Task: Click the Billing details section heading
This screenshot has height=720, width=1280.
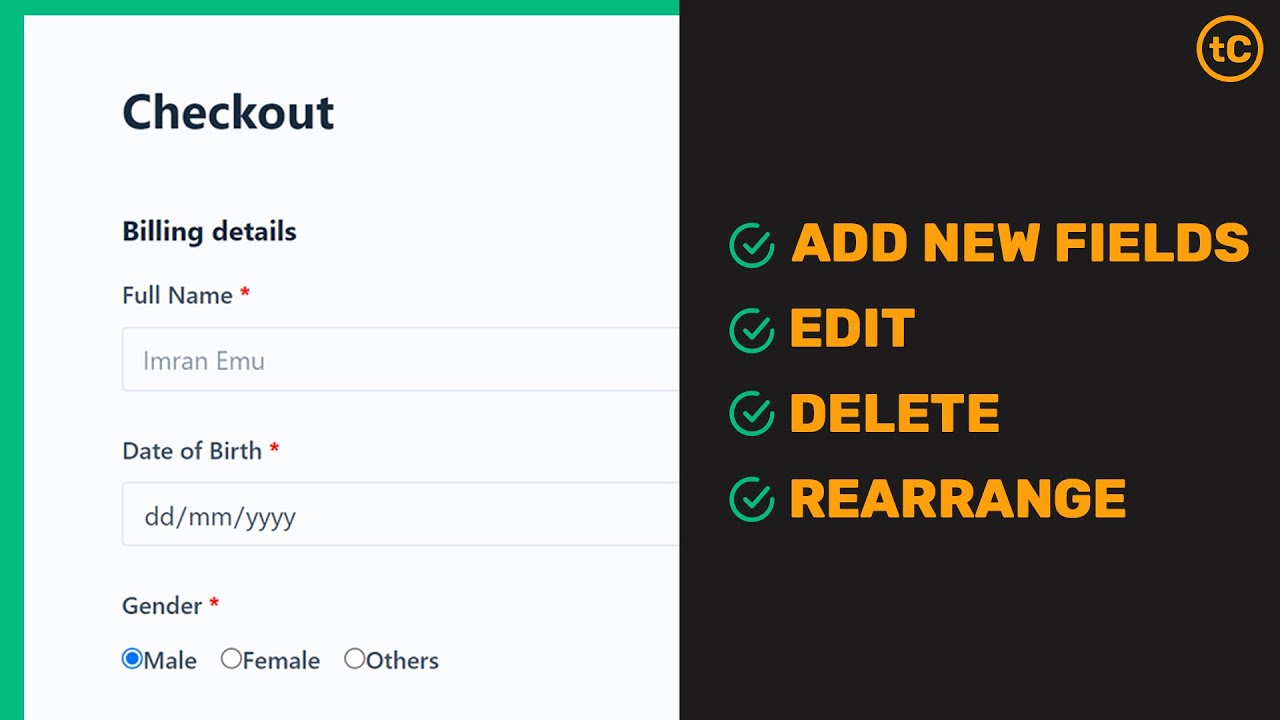Action: (x=209, y=231)
